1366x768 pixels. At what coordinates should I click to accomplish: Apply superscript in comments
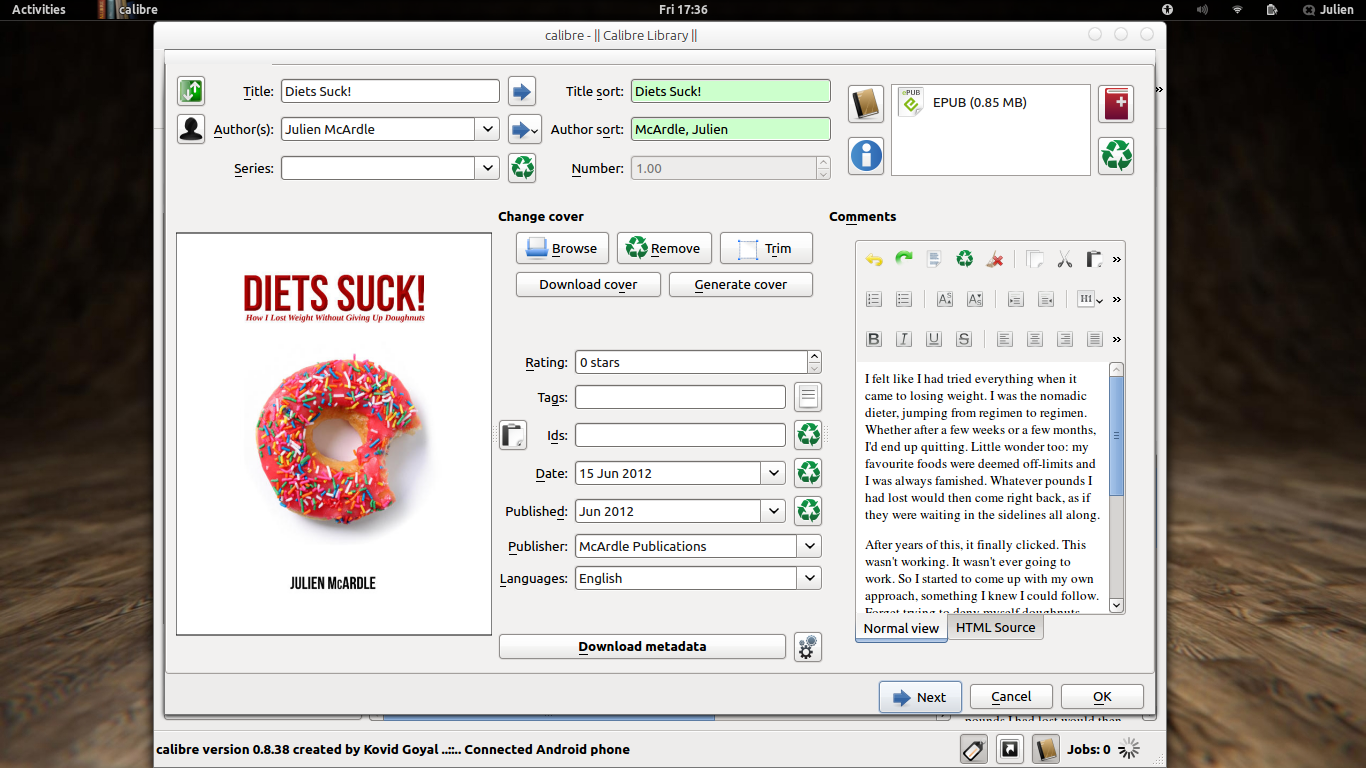coord(945,299)
